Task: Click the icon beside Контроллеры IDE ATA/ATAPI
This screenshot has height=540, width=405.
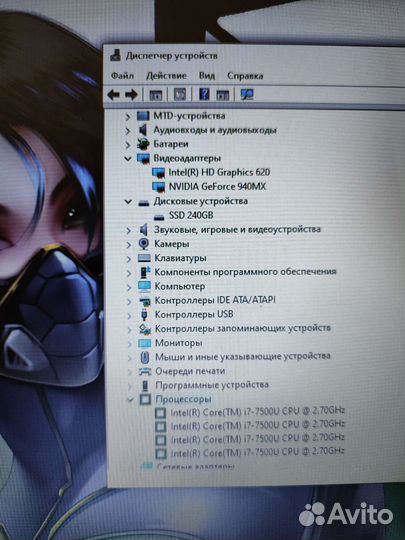Action: [145, 301]
